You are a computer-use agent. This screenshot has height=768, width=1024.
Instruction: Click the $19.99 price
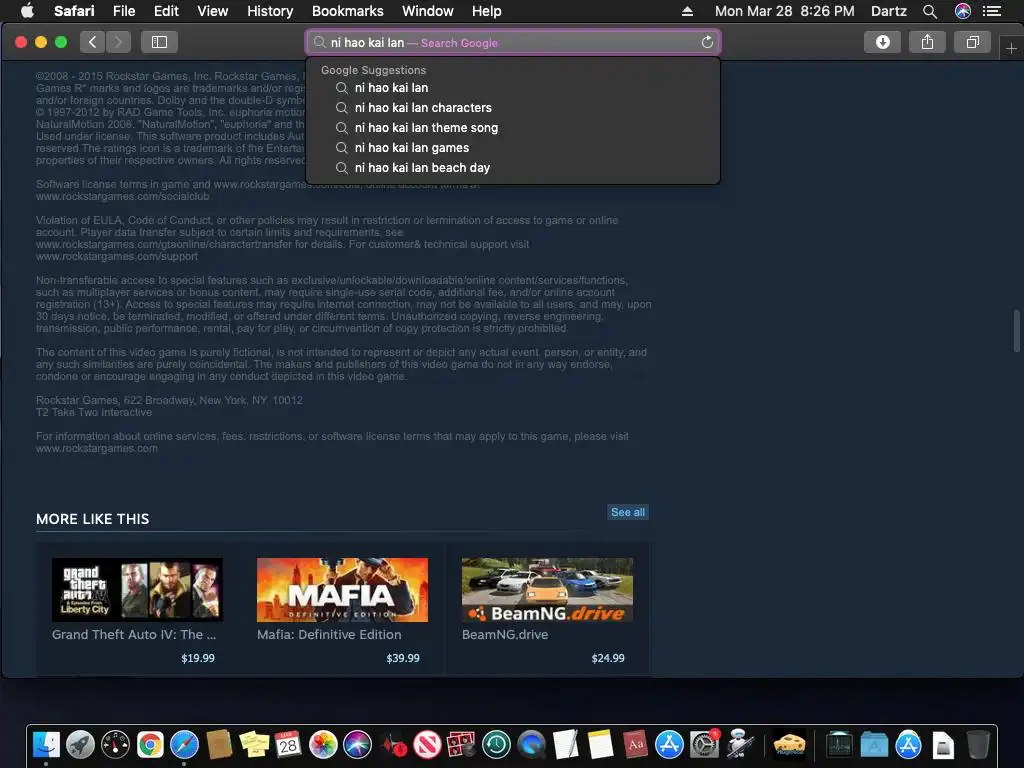coord(198,658)
